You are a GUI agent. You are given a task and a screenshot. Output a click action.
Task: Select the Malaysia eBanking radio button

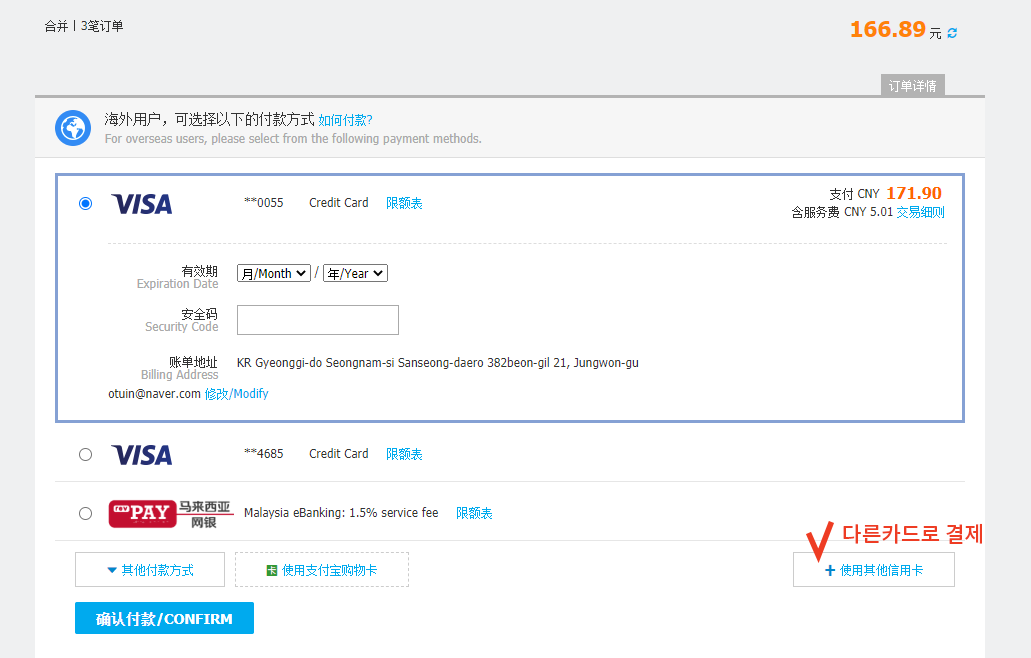[x=85, y=513]
